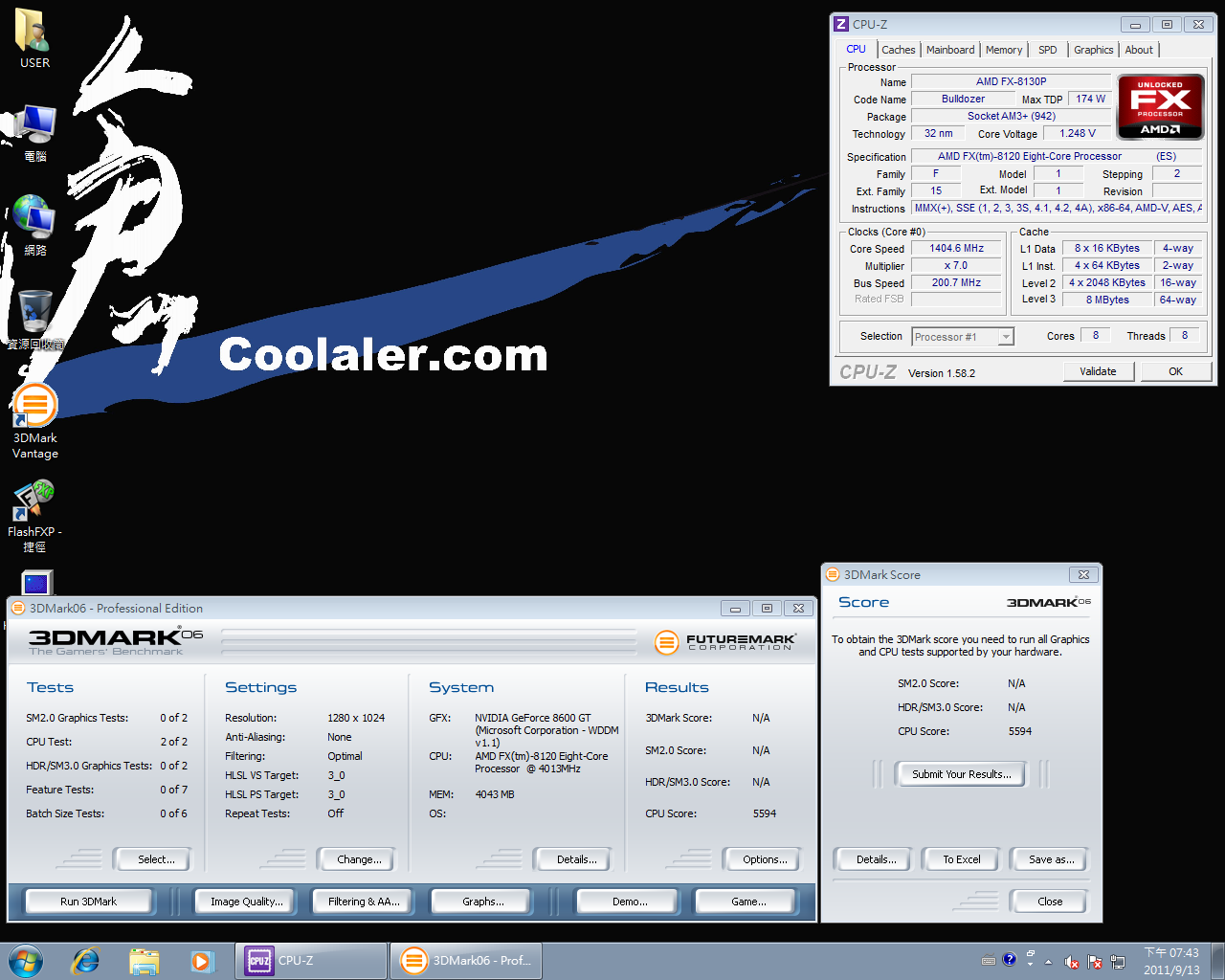This screenshot has height=980, width=1225.
Task: Click the CPU-Z title bar icon
Action: [841, 24]
